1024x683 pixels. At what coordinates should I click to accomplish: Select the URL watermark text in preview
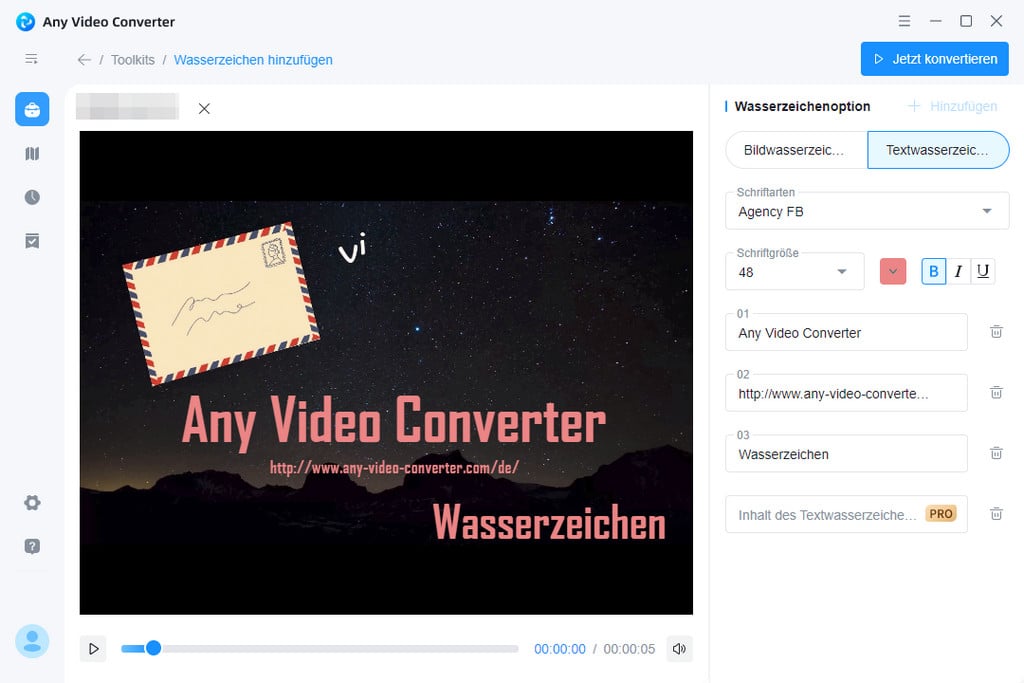pos(394,468)
